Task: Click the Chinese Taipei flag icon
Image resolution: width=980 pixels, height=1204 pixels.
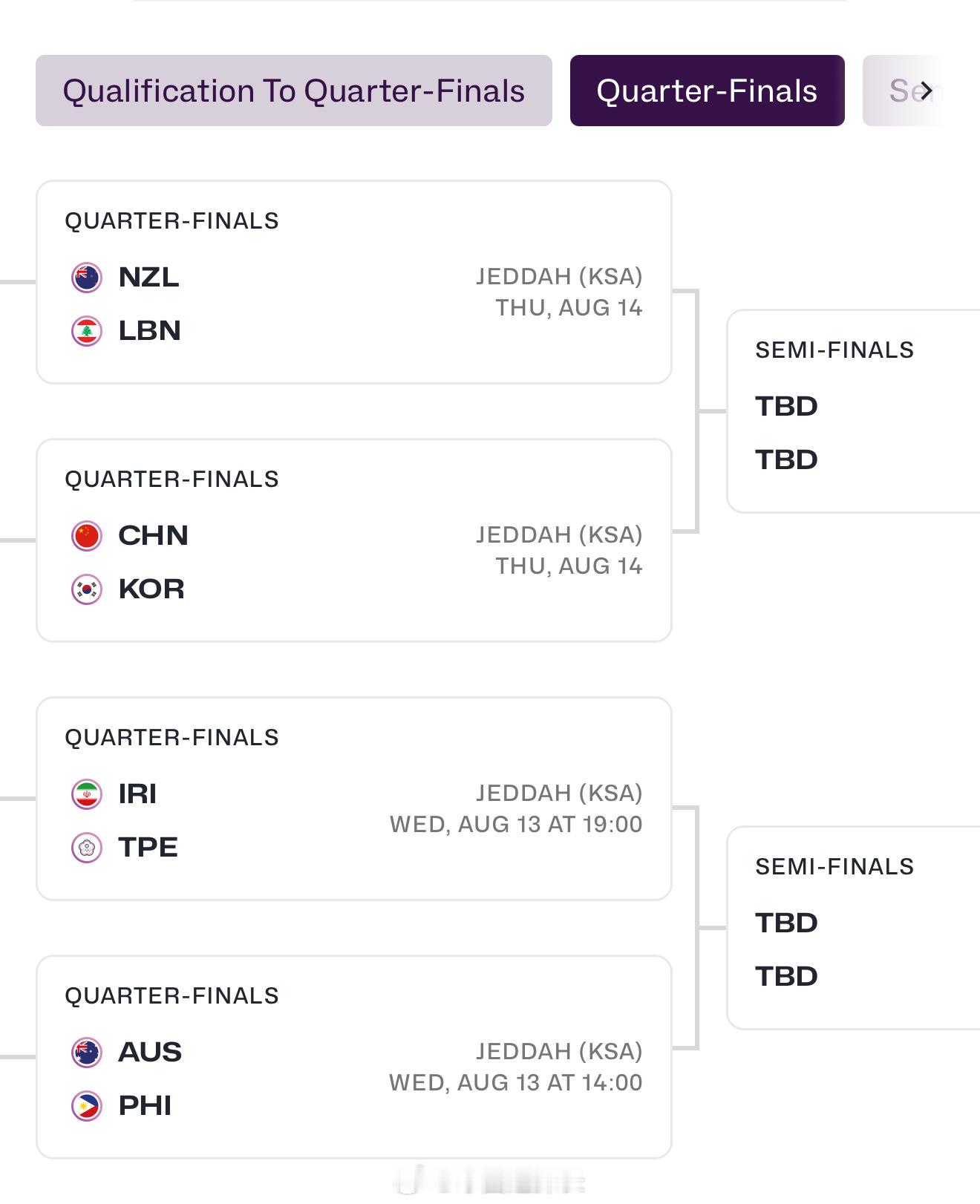Action: pyautogui.click(x=87, y=848)
